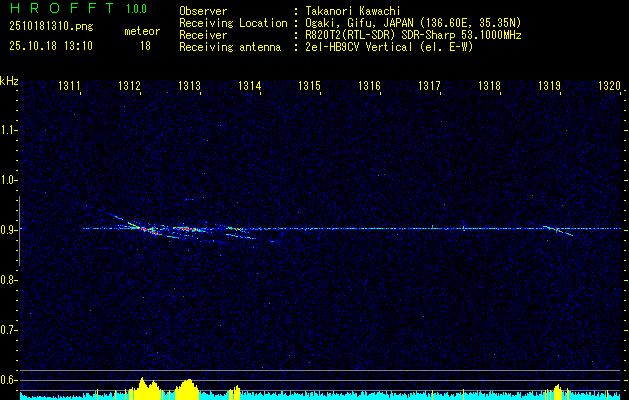Click the yellow signal peak below 1319
The image size is (629, 400).
click(x=558, y=390)
